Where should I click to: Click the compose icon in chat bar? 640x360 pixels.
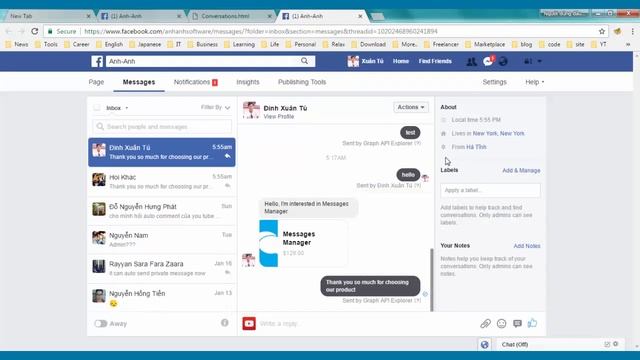coord(607,344)
